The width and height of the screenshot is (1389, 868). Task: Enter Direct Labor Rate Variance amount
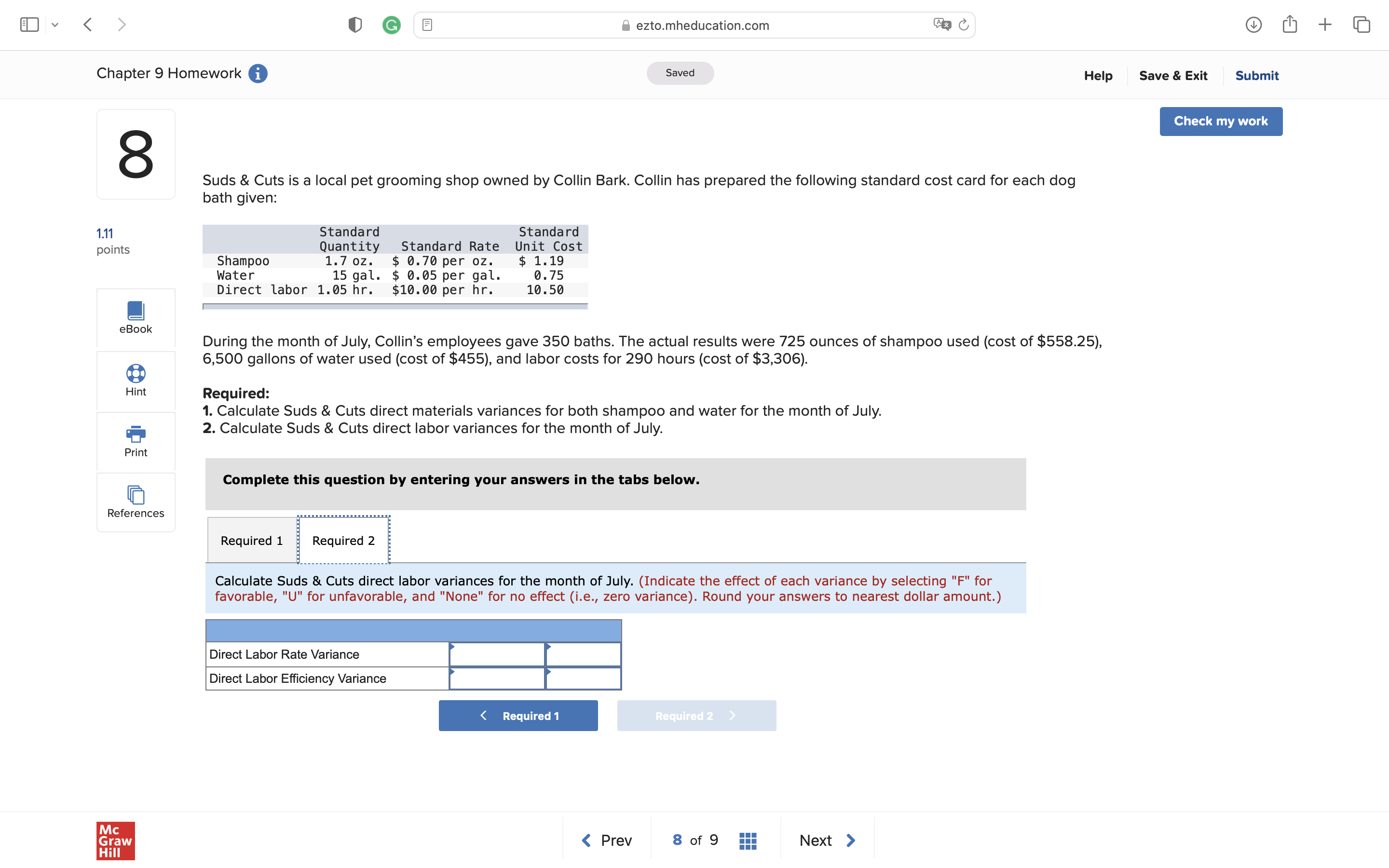[496, 654]
